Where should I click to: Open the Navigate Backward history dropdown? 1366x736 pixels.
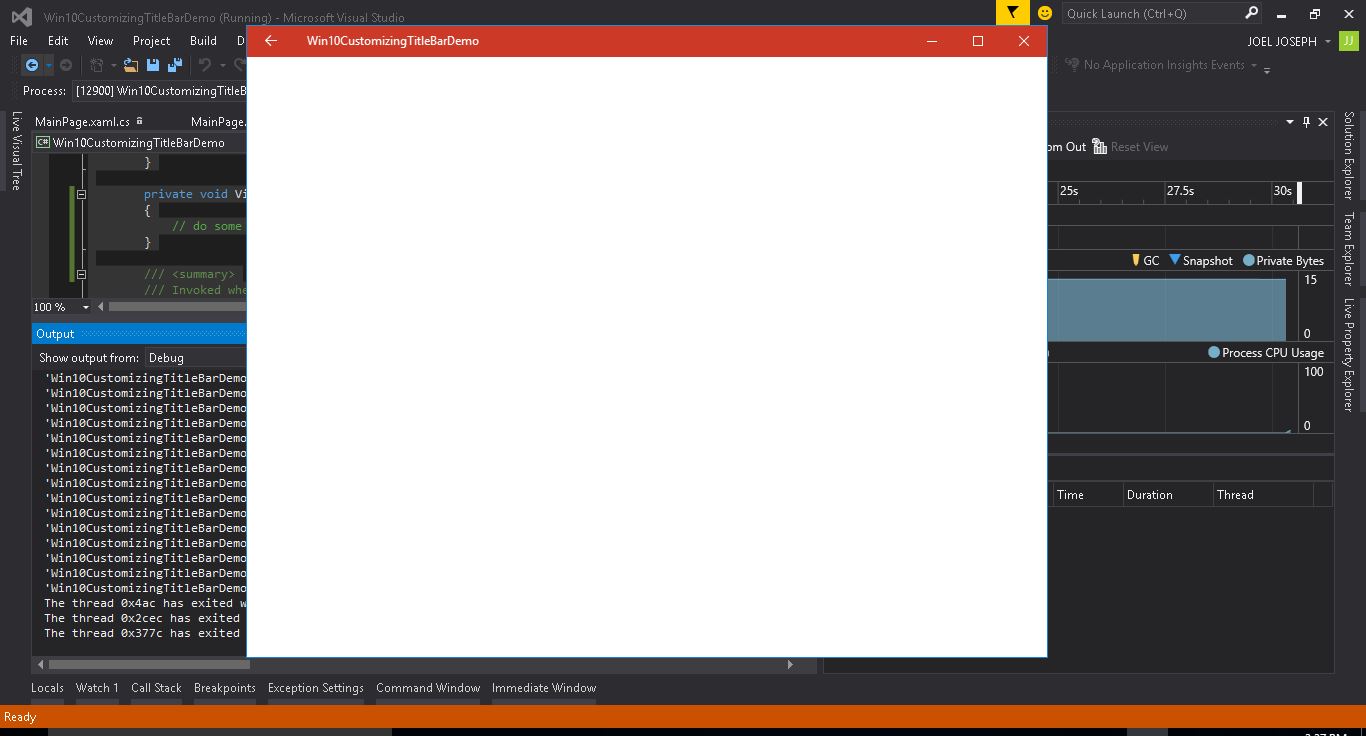point(48,66)
